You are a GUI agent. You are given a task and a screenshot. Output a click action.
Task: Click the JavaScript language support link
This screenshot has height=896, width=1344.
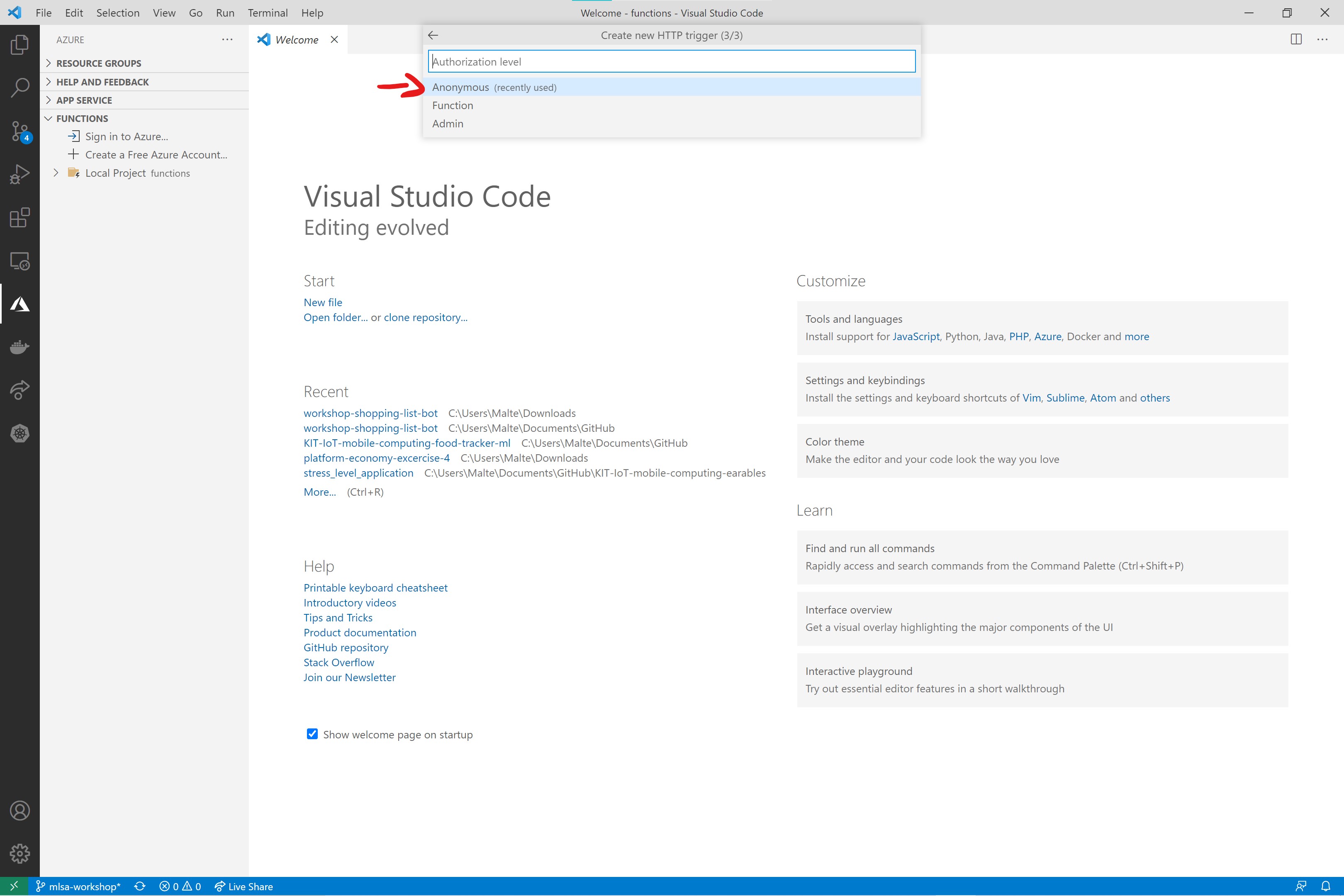tap(916, 336)
